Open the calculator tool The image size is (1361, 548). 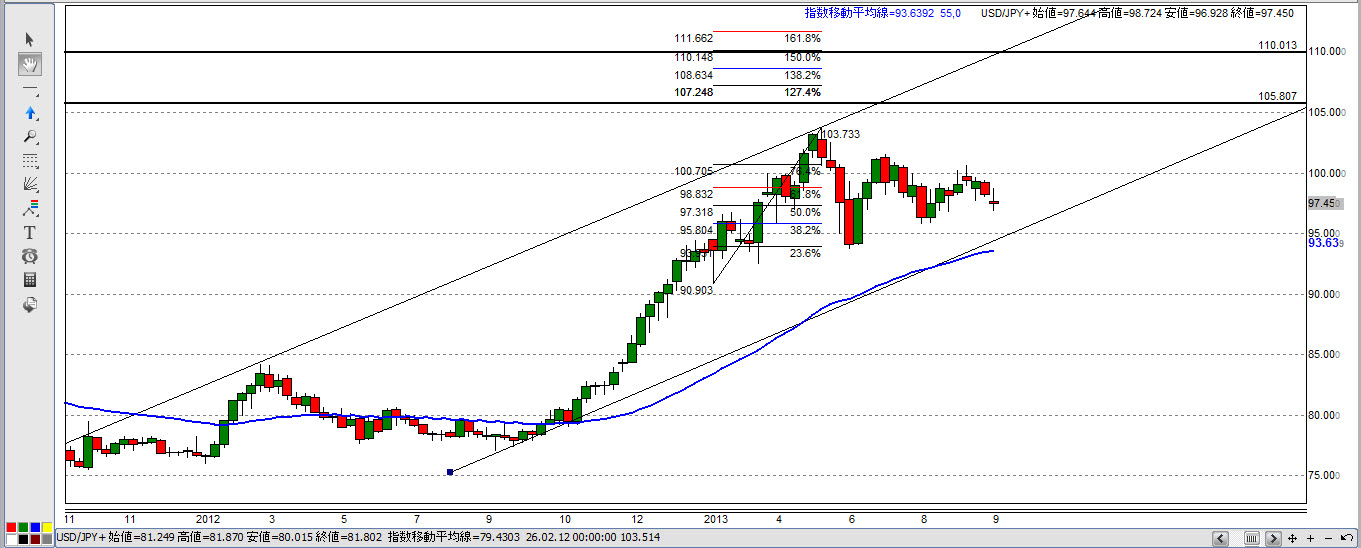pyautogui.click(x=30, y=280)
